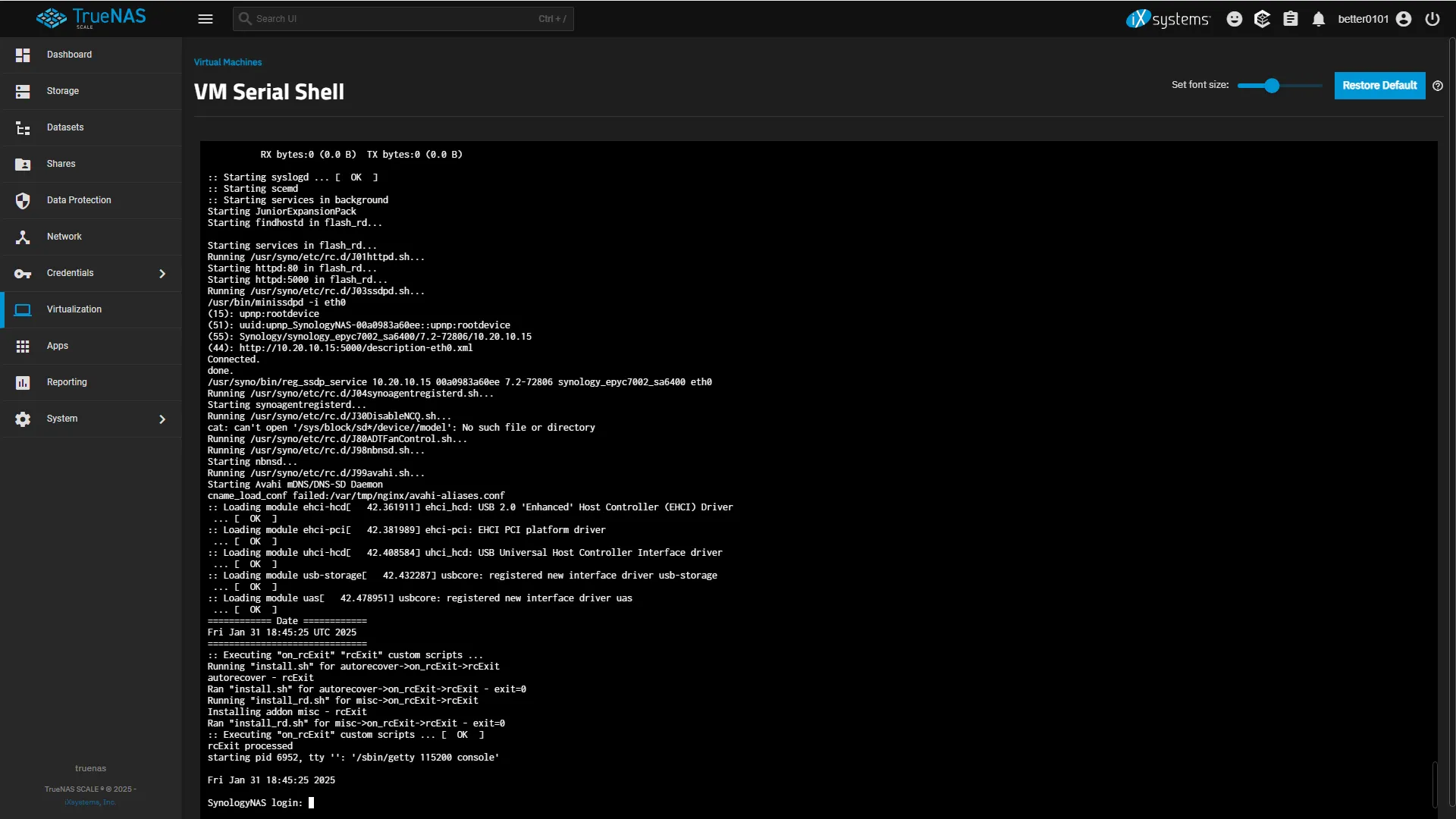1456x819 pixels.
Task: Open the jobs clipboard icon in header
Action: coord(1291,19)
